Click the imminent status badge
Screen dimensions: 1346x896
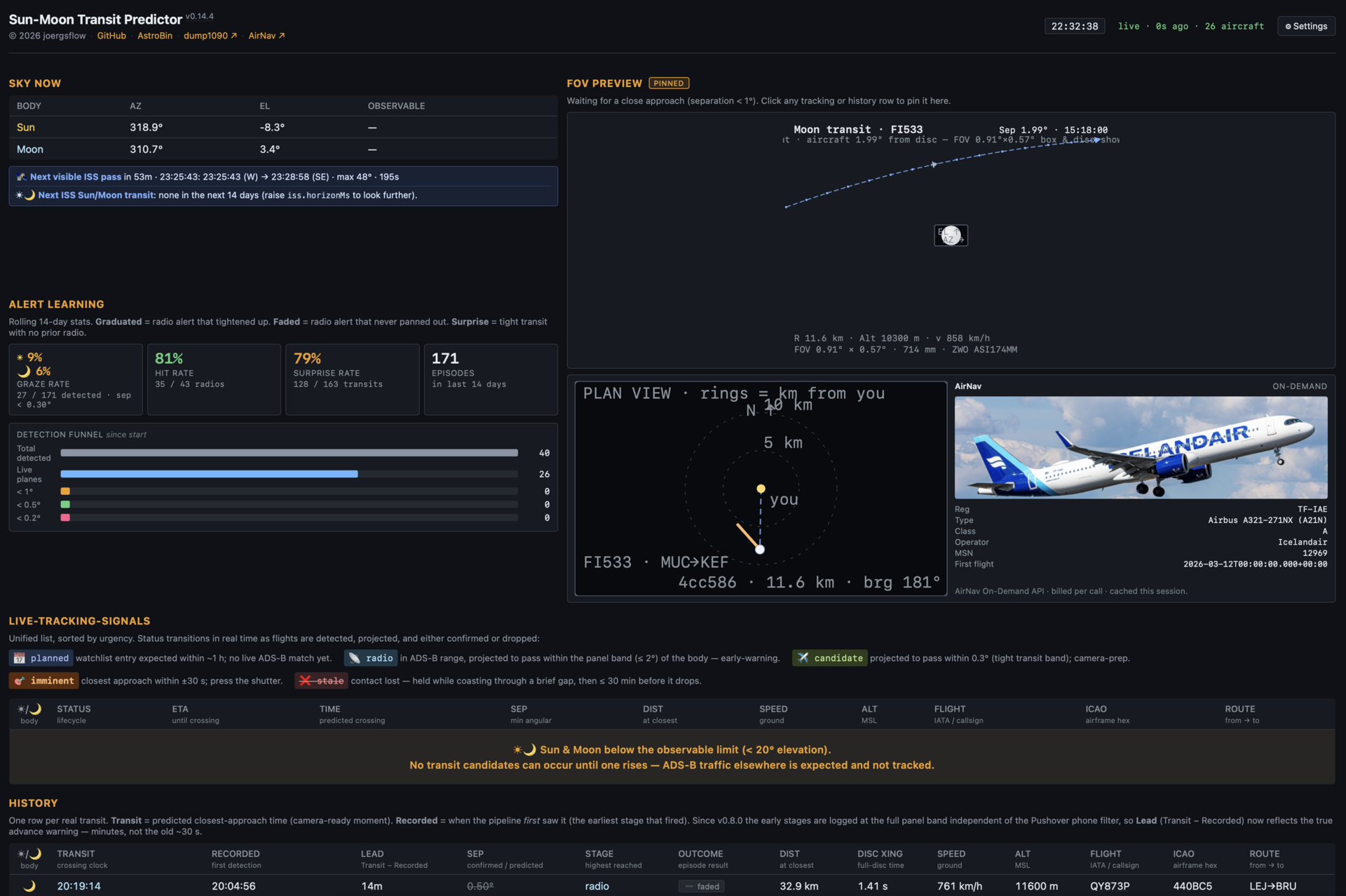[x=43, y=681]
